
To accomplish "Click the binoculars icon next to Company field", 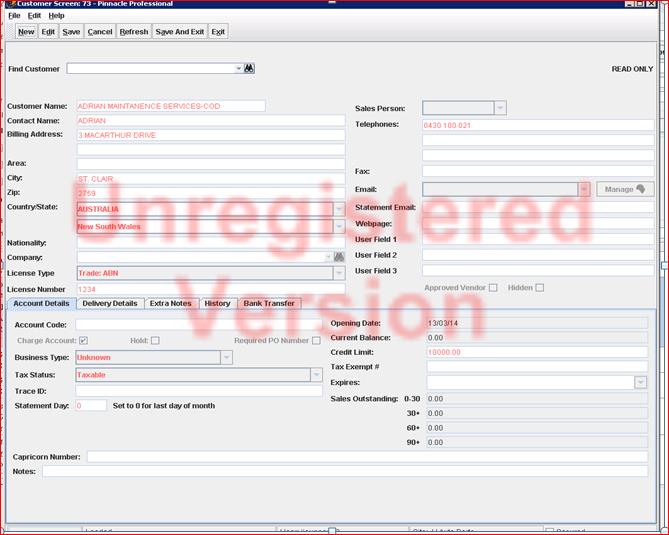I will click(x=338, y=257).
